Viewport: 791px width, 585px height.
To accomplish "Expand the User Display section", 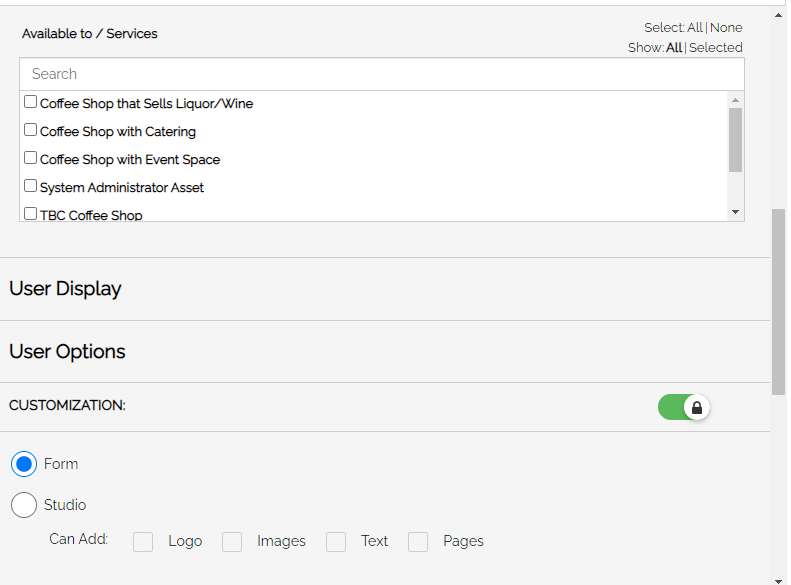I will click(x=385, y=289).
